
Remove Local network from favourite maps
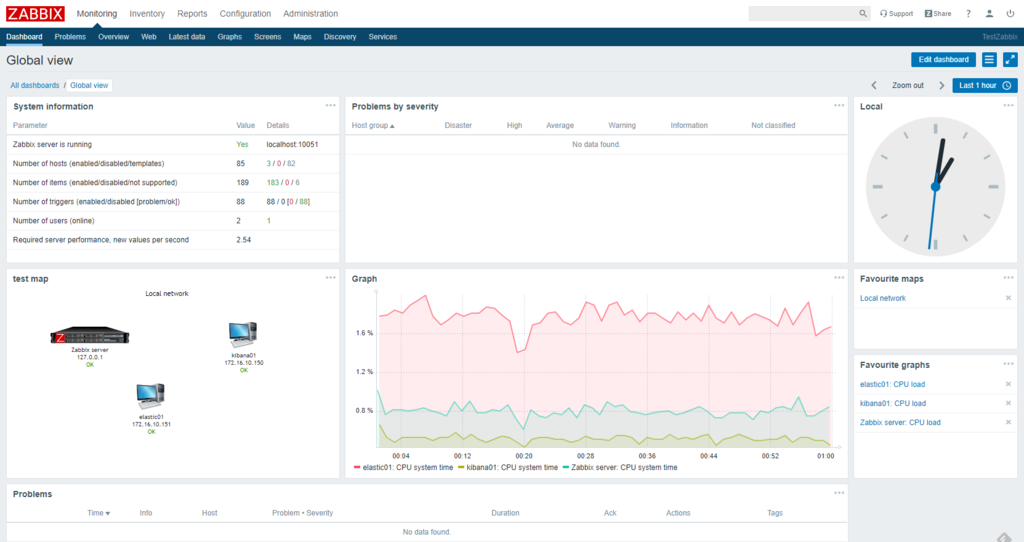[1008, 298]
